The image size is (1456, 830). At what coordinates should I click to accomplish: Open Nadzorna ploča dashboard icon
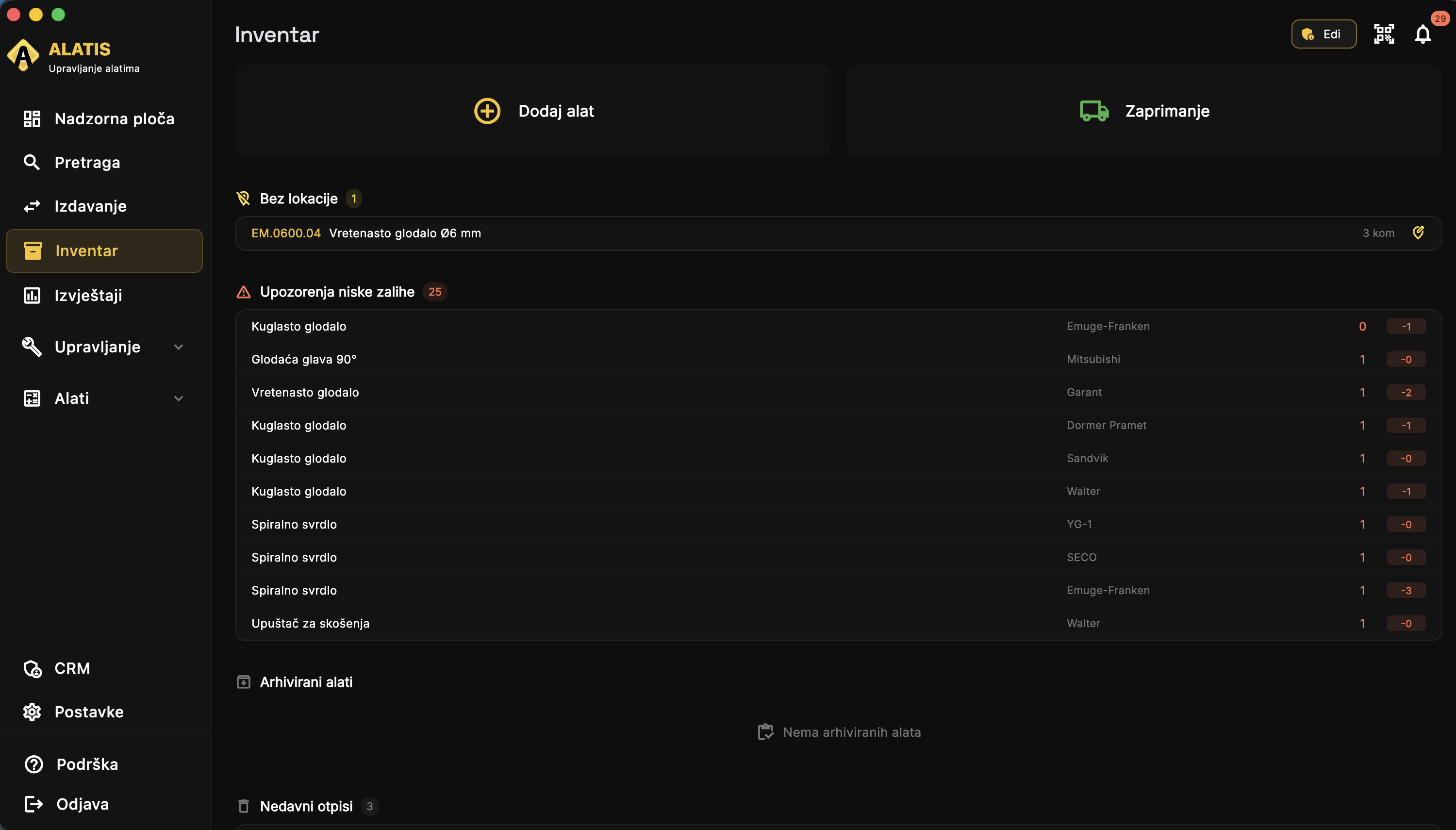coord(32,118)
